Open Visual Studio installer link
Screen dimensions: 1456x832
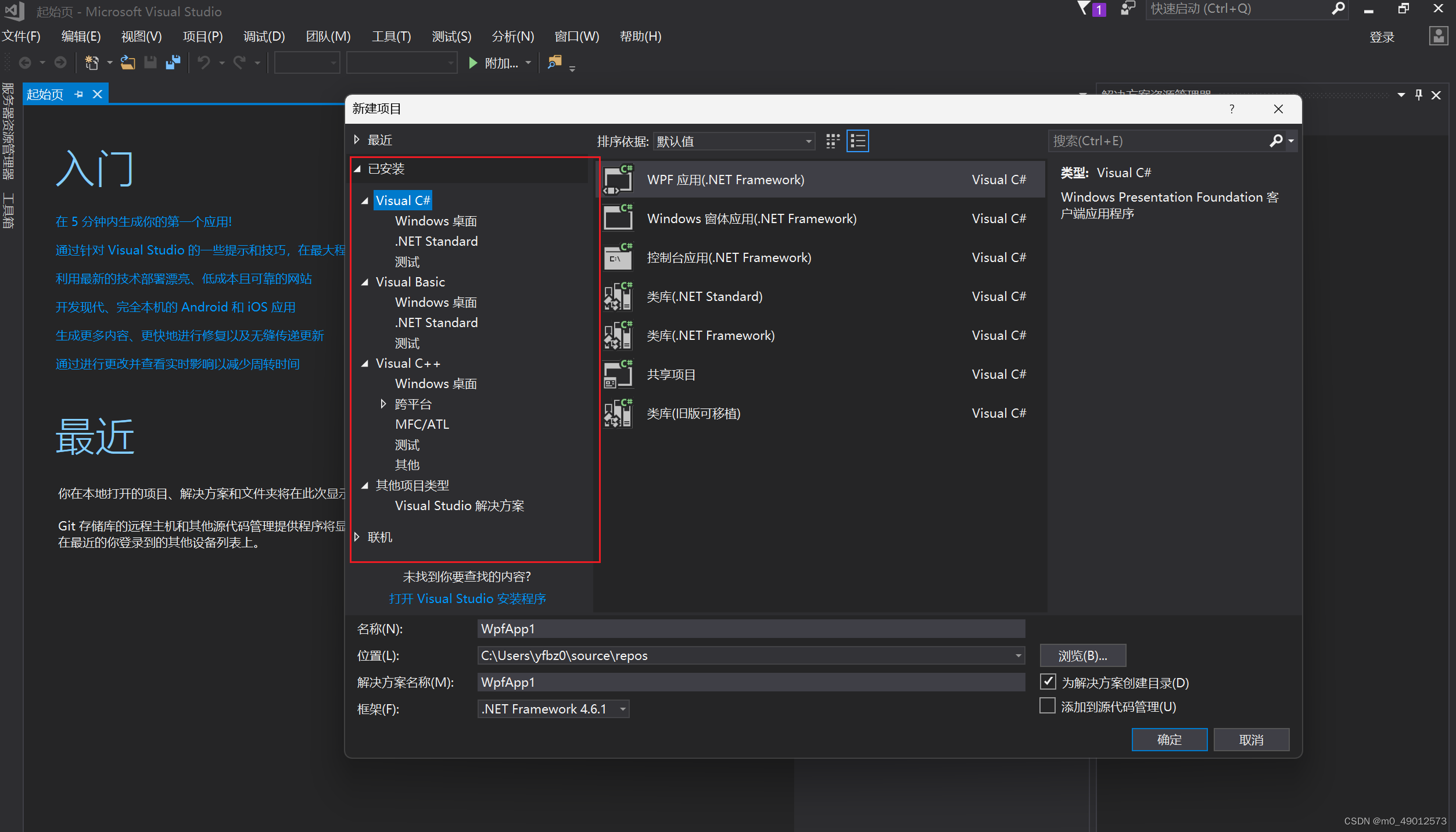467,598
